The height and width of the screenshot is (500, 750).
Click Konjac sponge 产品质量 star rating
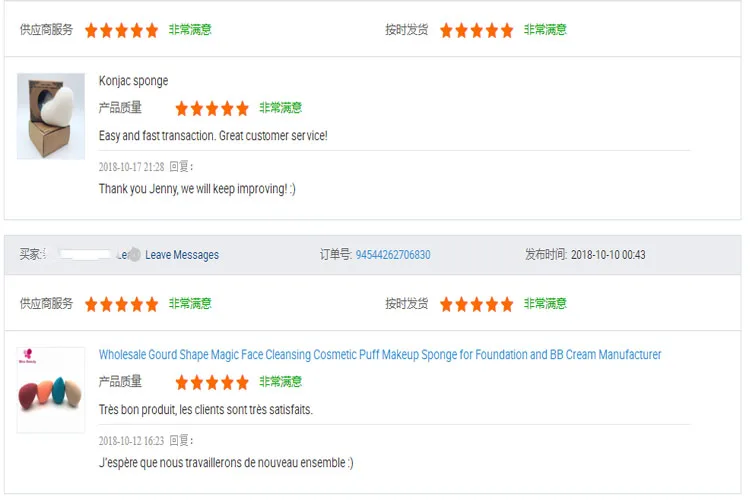pyautogui.click(x=211, y=108)
